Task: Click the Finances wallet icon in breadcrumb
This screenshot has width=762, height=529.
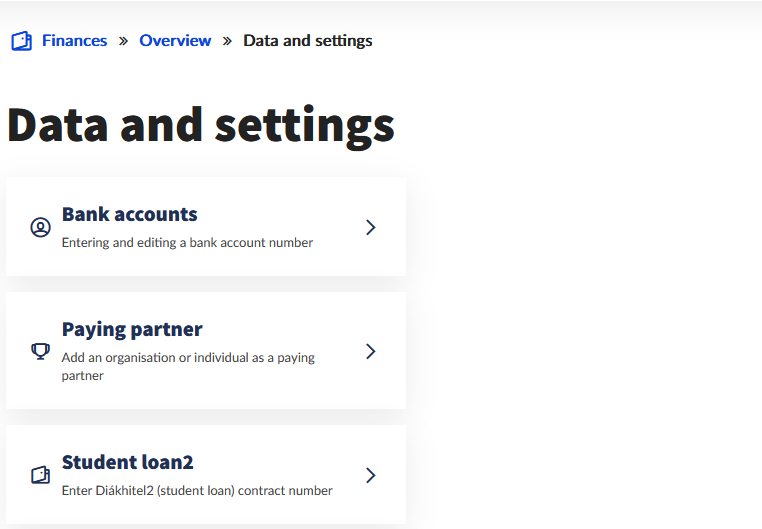Action: [21, 41]
